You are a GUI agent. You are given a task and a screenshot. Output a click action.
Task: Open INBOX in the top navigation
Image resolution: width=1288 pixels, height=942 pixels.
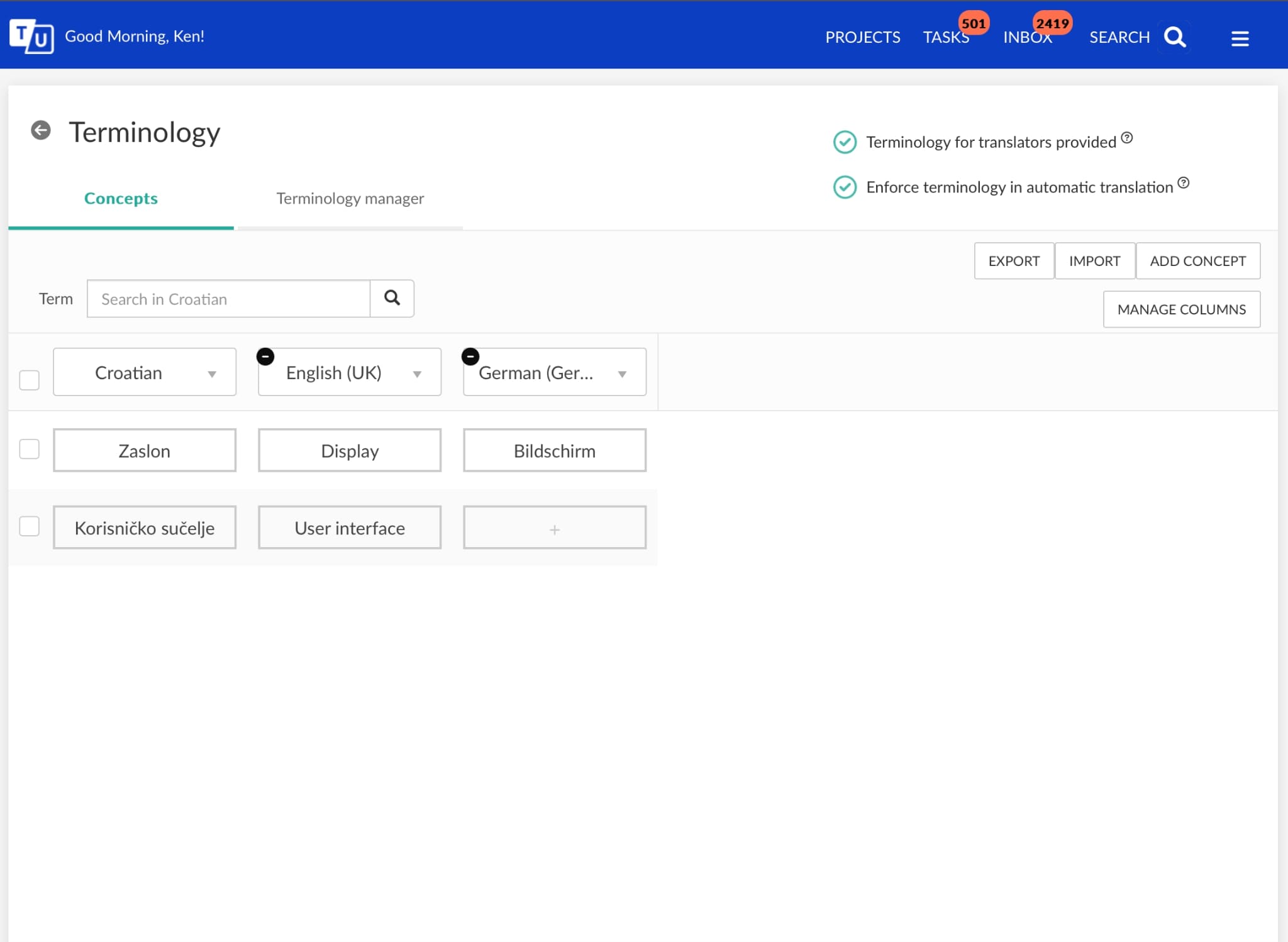[x=1028, y=37]
